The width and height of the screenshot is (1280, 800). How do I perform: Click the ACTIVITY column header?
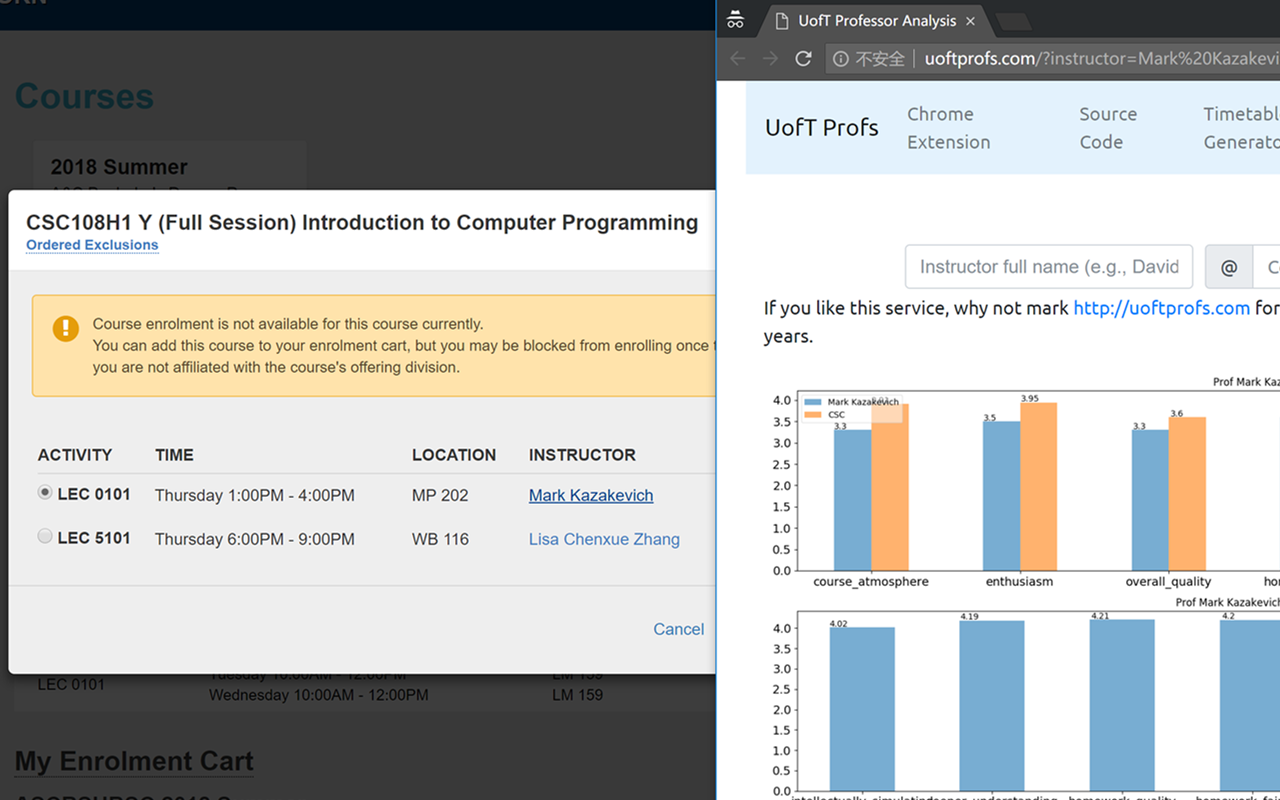(x=75, y=455)
